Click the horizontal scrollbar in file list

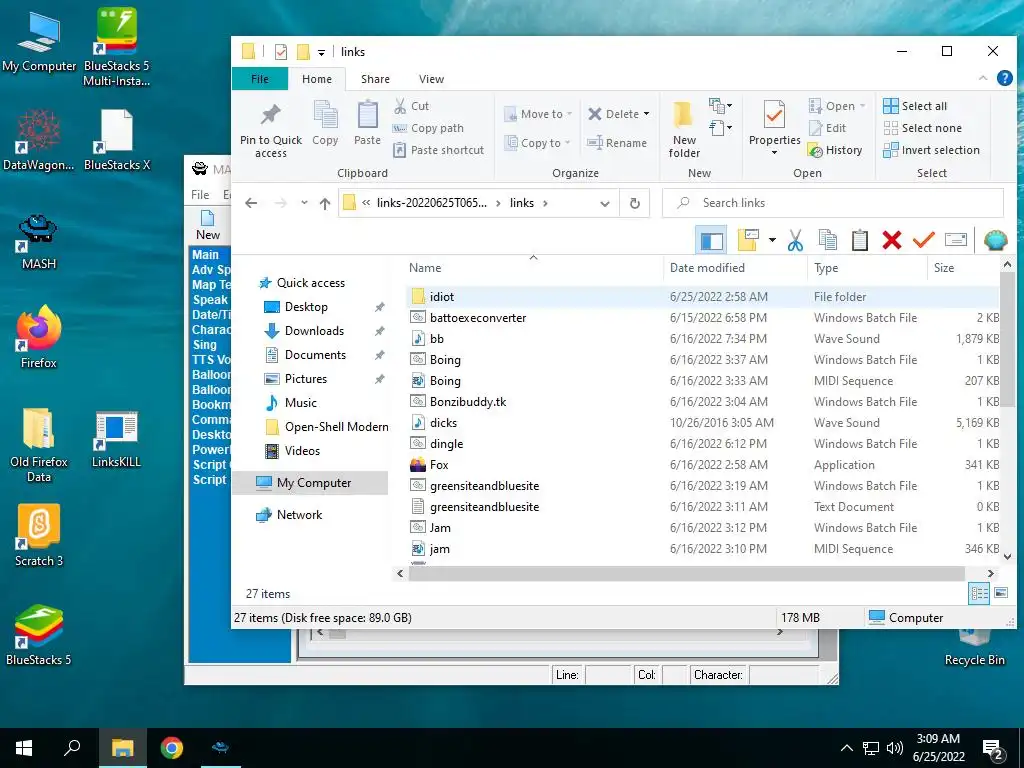point(686,573)
